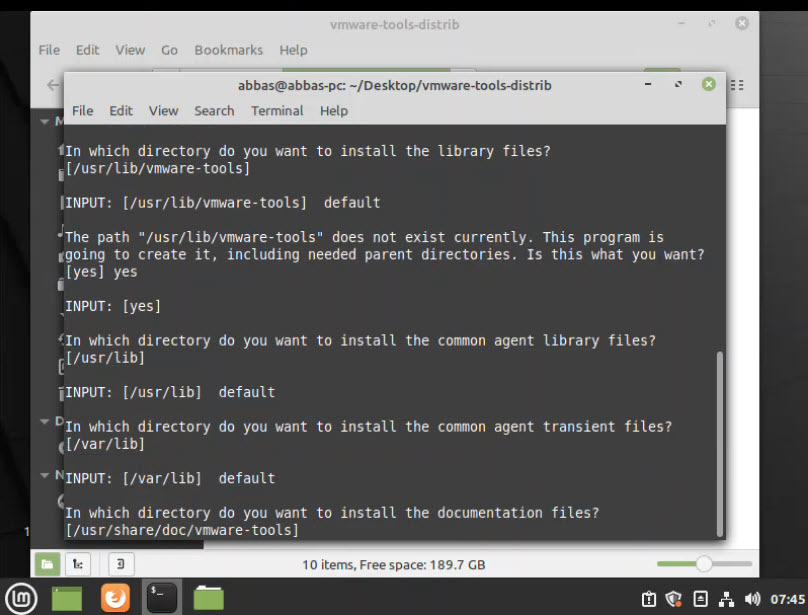Image resolution: width=808 pixels, height=615 pixels.
Task: Open the clipboard tray icon
Action: pos(649,599)
